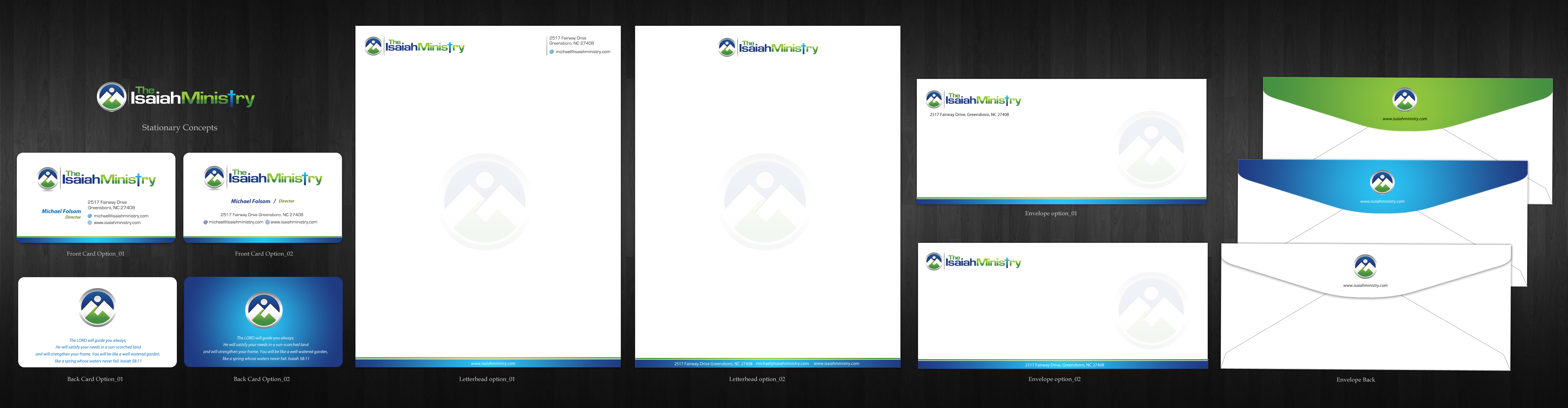1568x408 pixels.
Task: Click the faded watermark logo on Letterhead option_01
Action: (485, 202)
